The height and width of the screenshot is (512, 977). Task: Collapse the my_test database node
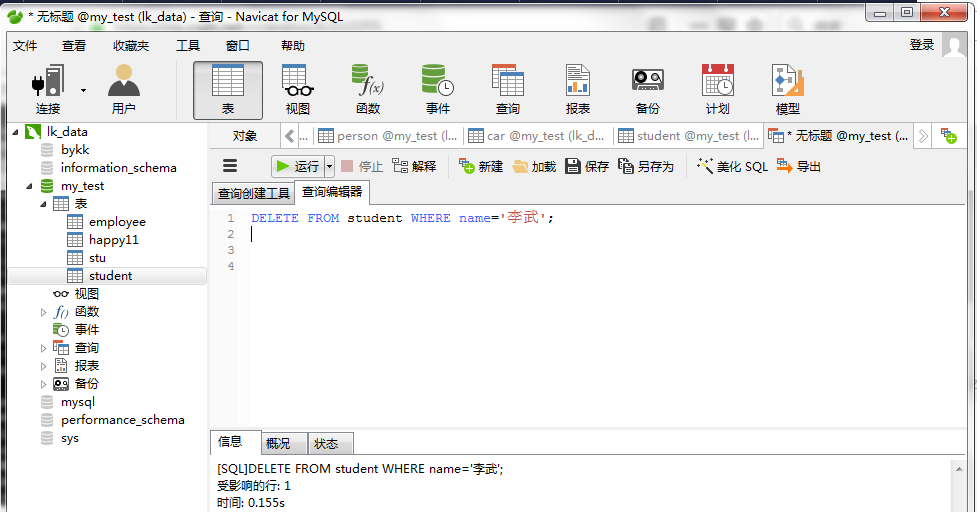pyautogui.click(x=29, y=186)
